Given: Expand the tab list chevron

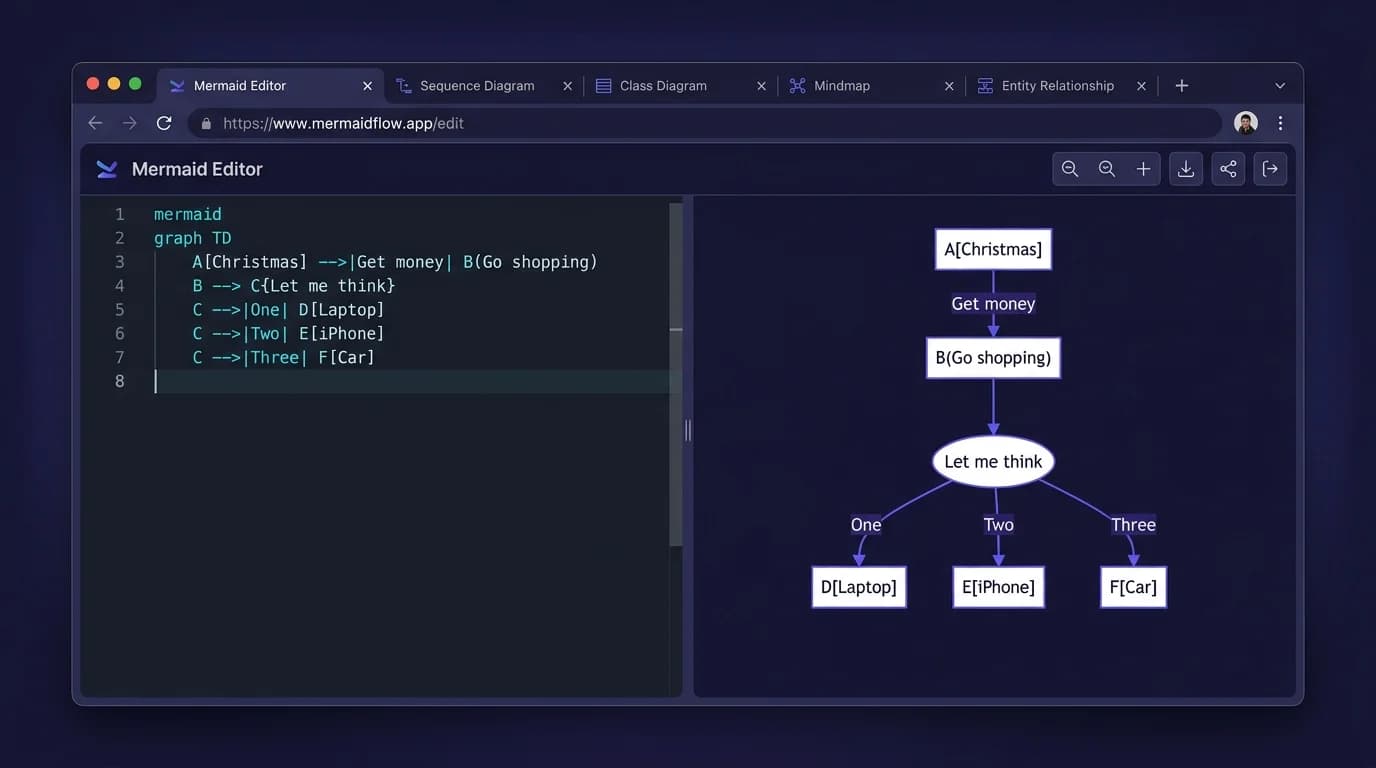Looking at the screenshot, I should (x=1280, y=86).
